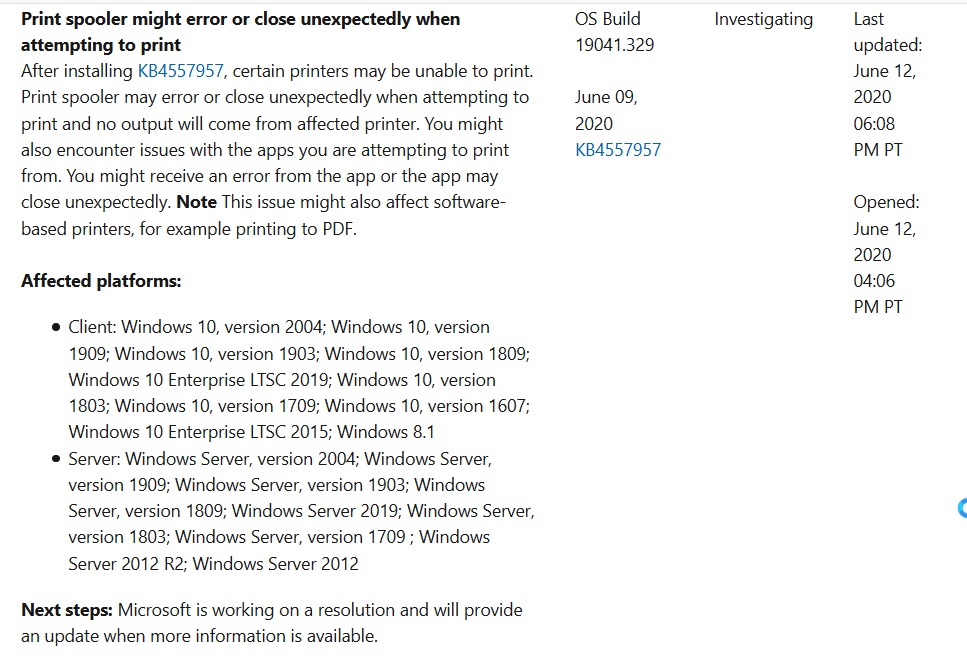Screen dimensions: 967x663
Task: Click the blue circular icon at the right edge
Action: (x=962, y=508)
